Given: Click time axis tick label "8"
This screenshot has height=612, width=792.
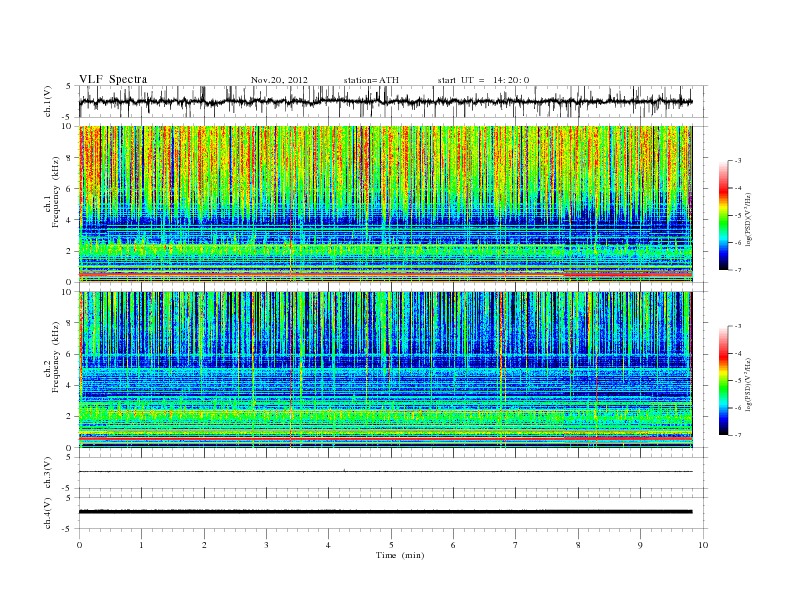Looking at the screenshot, I should pyautogui.click(x=578, y=545).
